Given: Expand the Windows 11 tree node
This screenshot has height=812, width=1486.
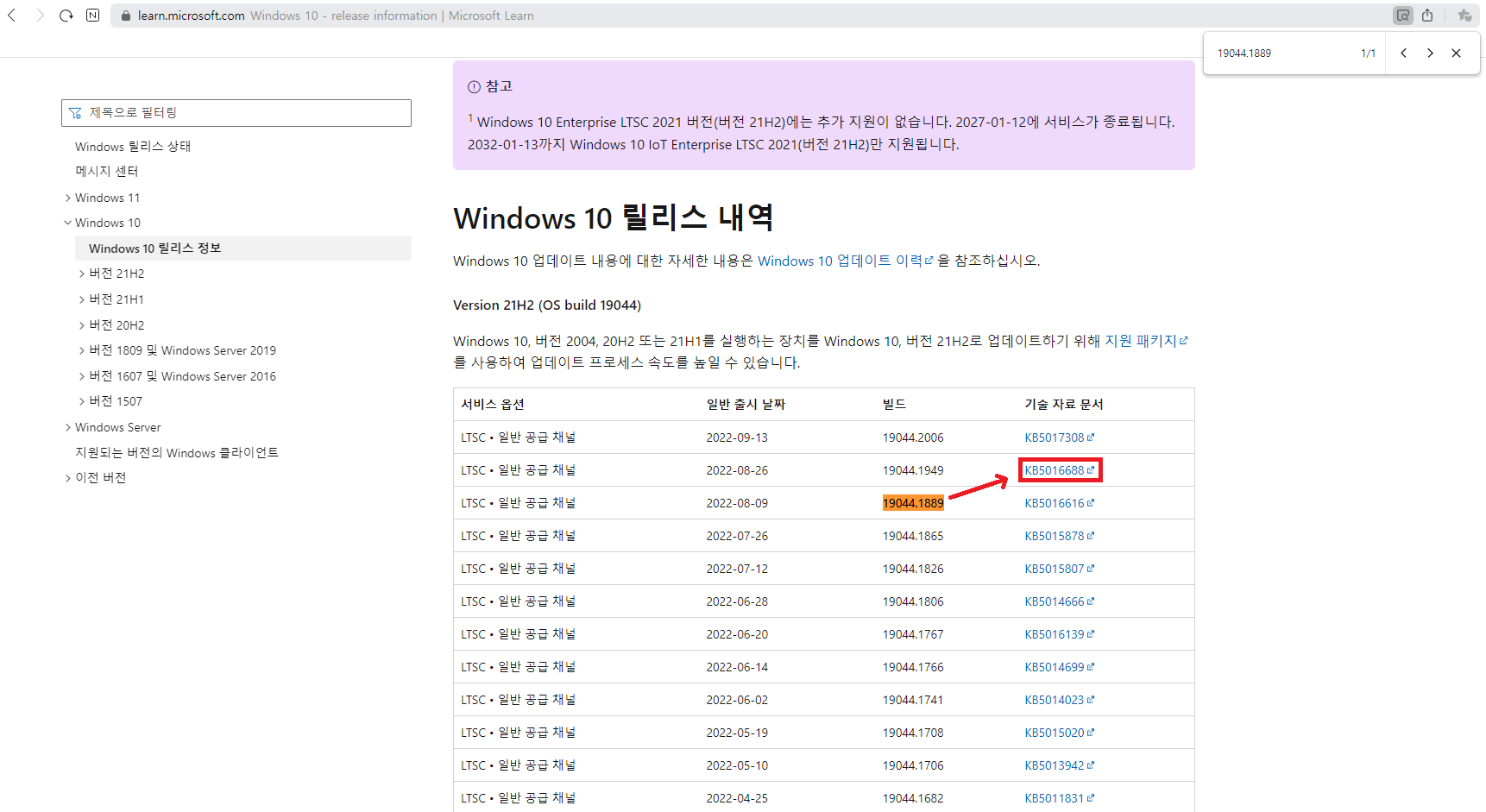Looking at the screenshot, I should click(68, 198).
